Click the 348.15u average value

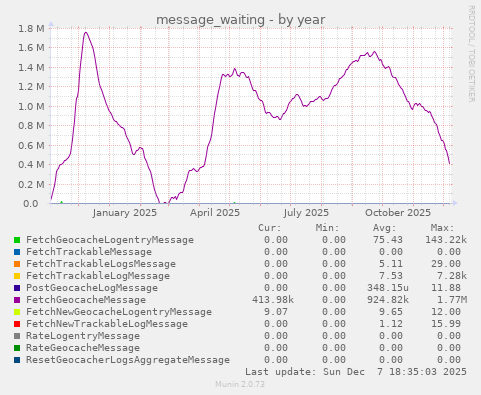388,288
